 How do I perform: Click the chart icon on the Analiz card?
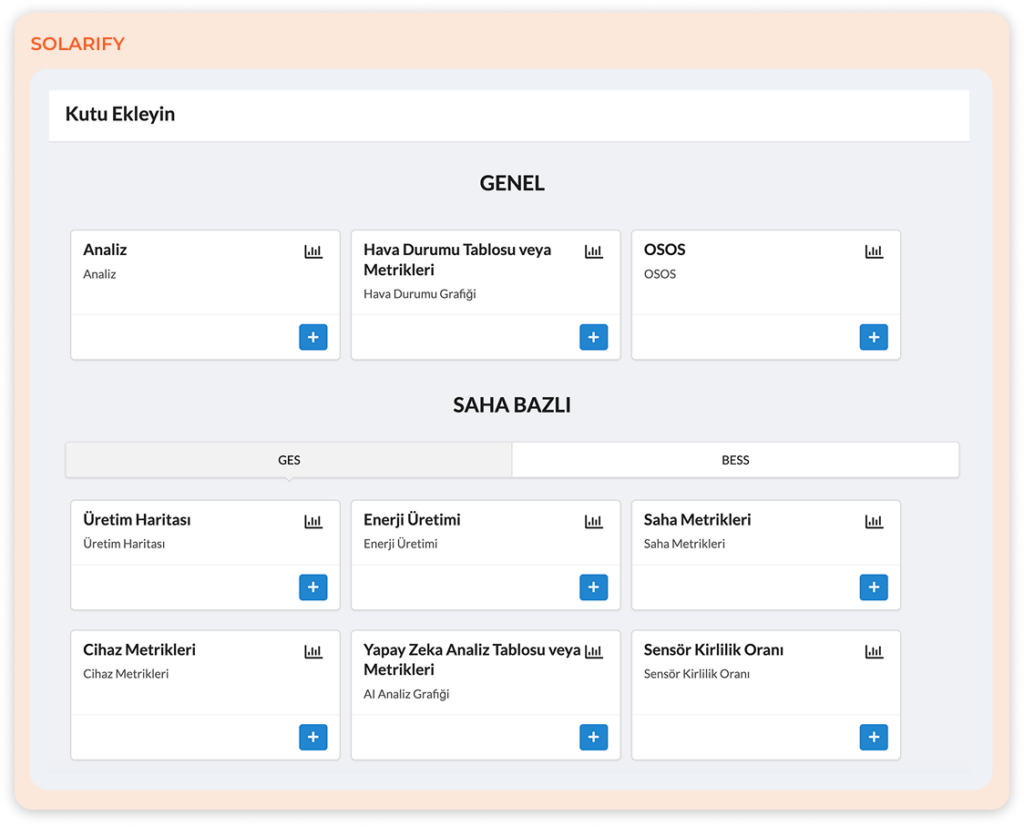313,251
